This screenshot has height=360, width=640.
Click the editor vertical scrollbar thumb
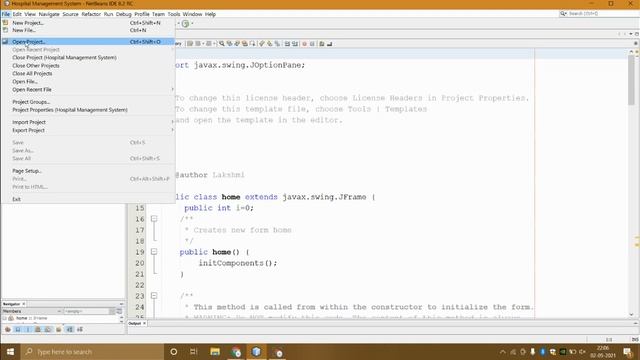coord(631,80)
